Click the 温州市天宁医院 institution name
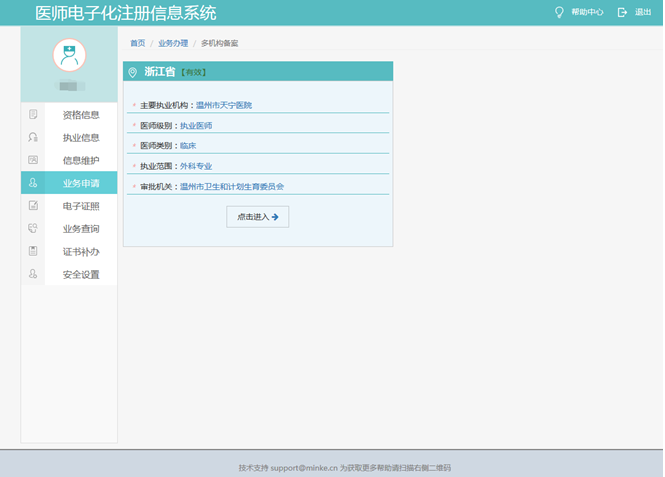 pyautogui.click(x=224, y=105)
